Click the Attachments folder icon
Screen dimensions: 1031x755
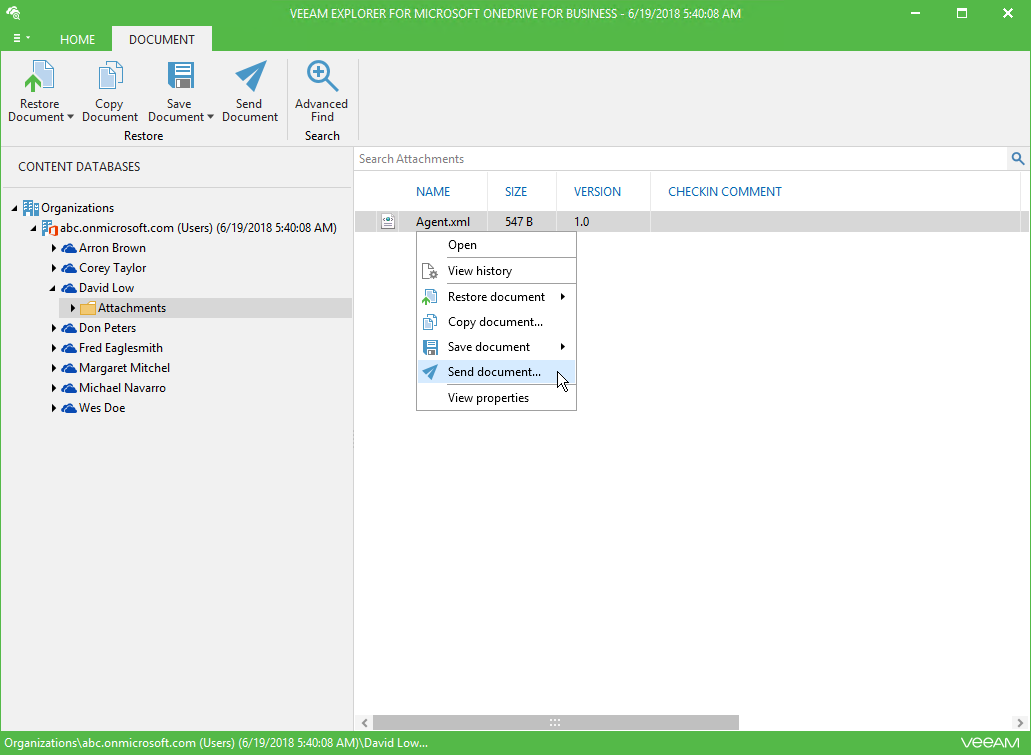87,308
